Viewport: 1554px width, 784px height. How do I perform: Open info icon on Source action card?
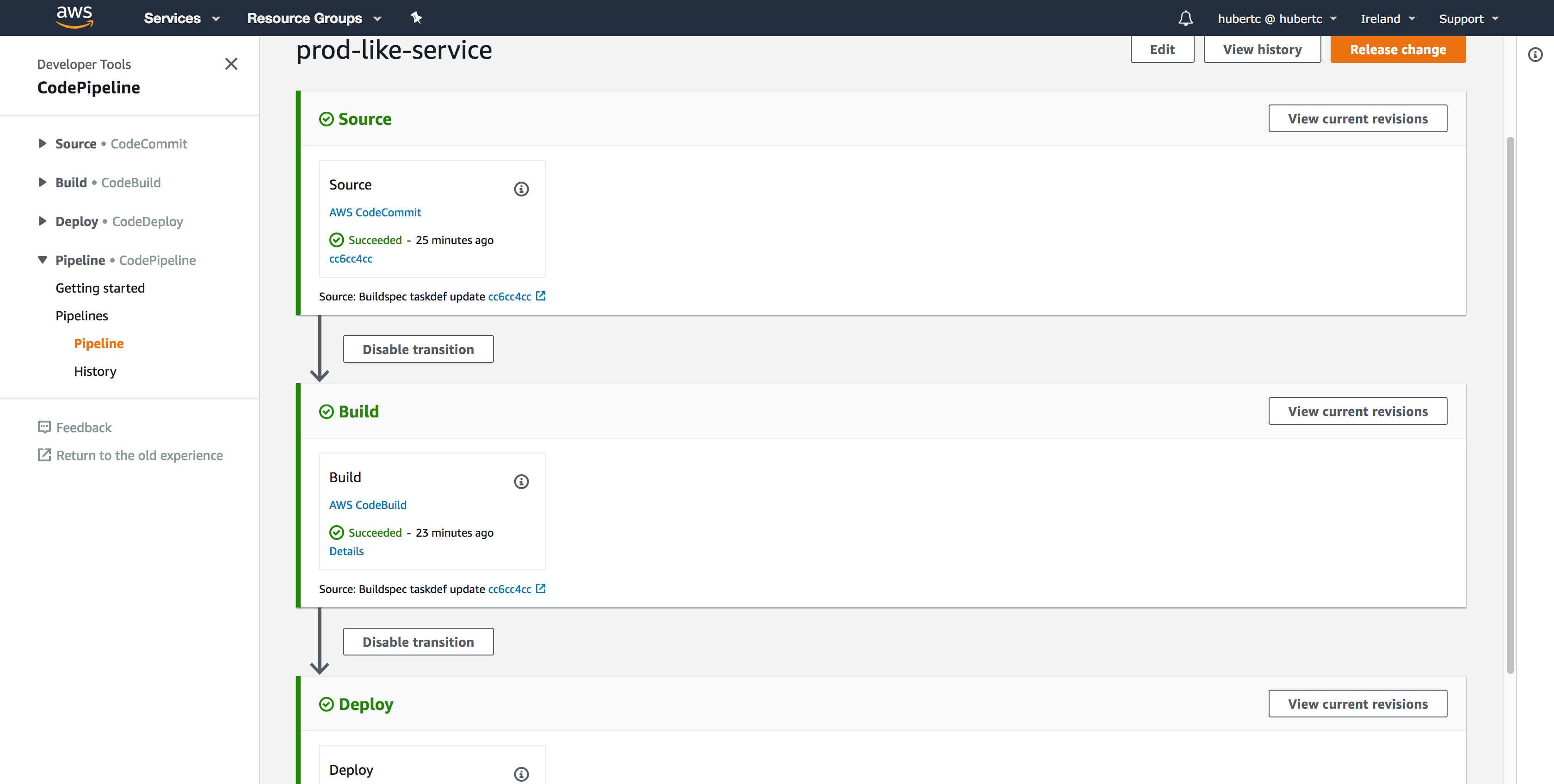(521, 190)
